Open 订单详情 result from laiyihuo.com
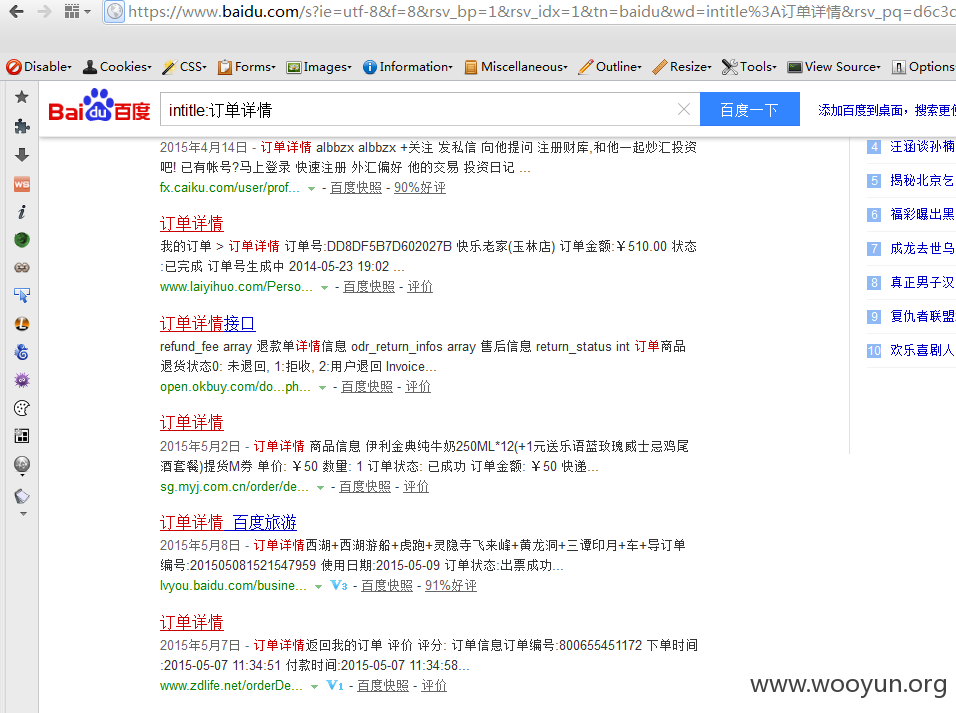The width and height of the screenshot is (956, 713). pyautogui.click(x=191, y=223)
